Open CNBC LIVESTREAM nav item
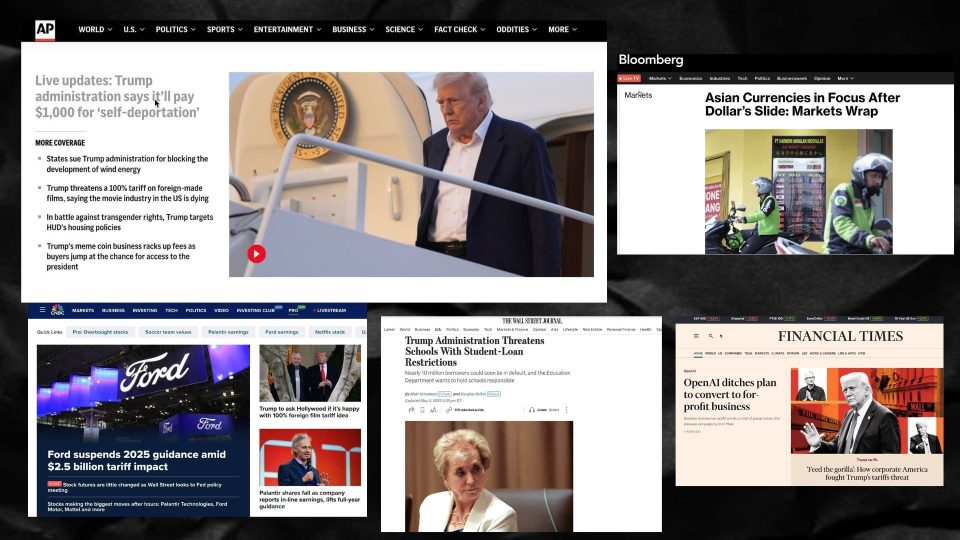Image resolution: width=960 pixels, height=540 pixels. pos(331,310)
